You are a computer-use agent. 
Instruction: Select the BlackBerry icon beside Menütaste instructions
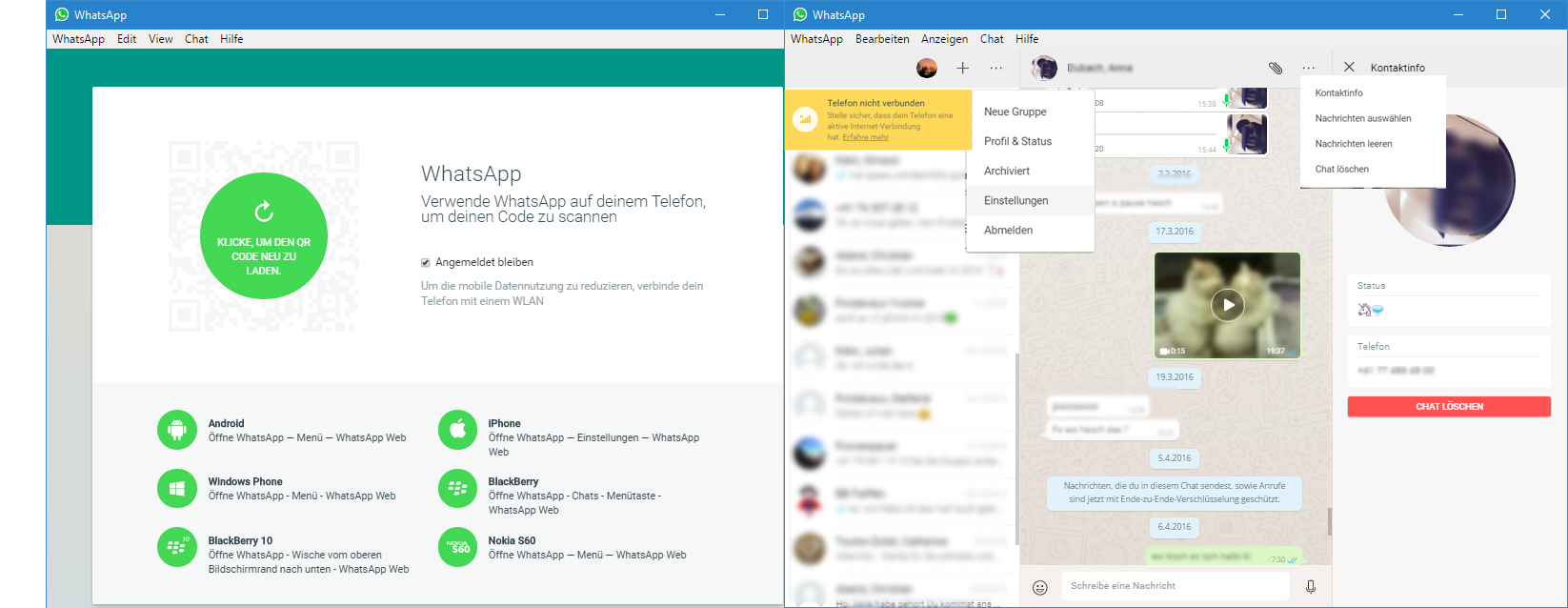[457, 489]
